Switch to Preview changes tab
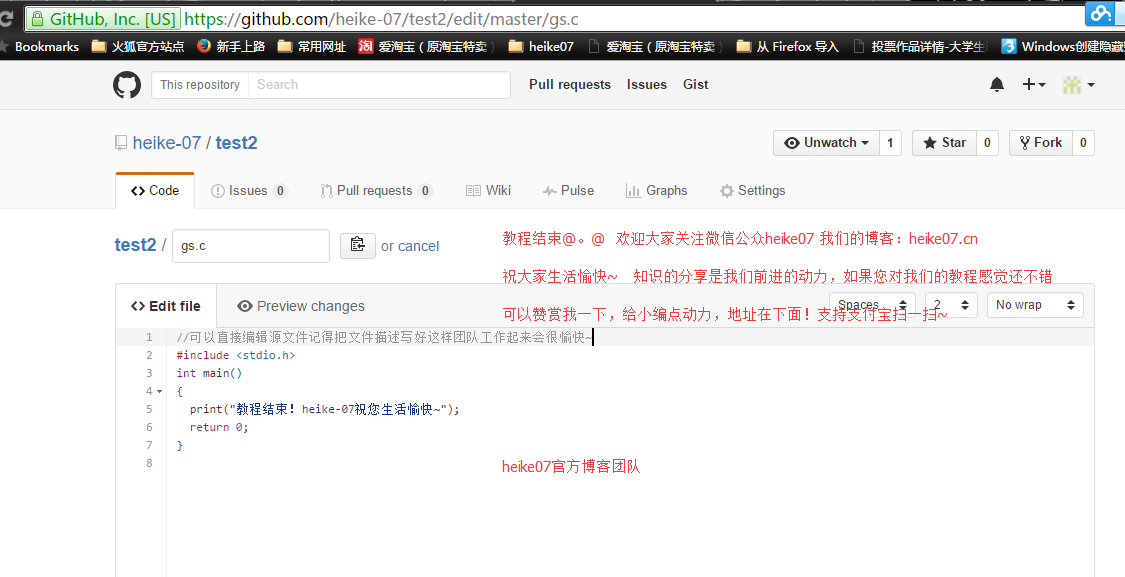Screen dimensions: 1125x577 (301, 306)
